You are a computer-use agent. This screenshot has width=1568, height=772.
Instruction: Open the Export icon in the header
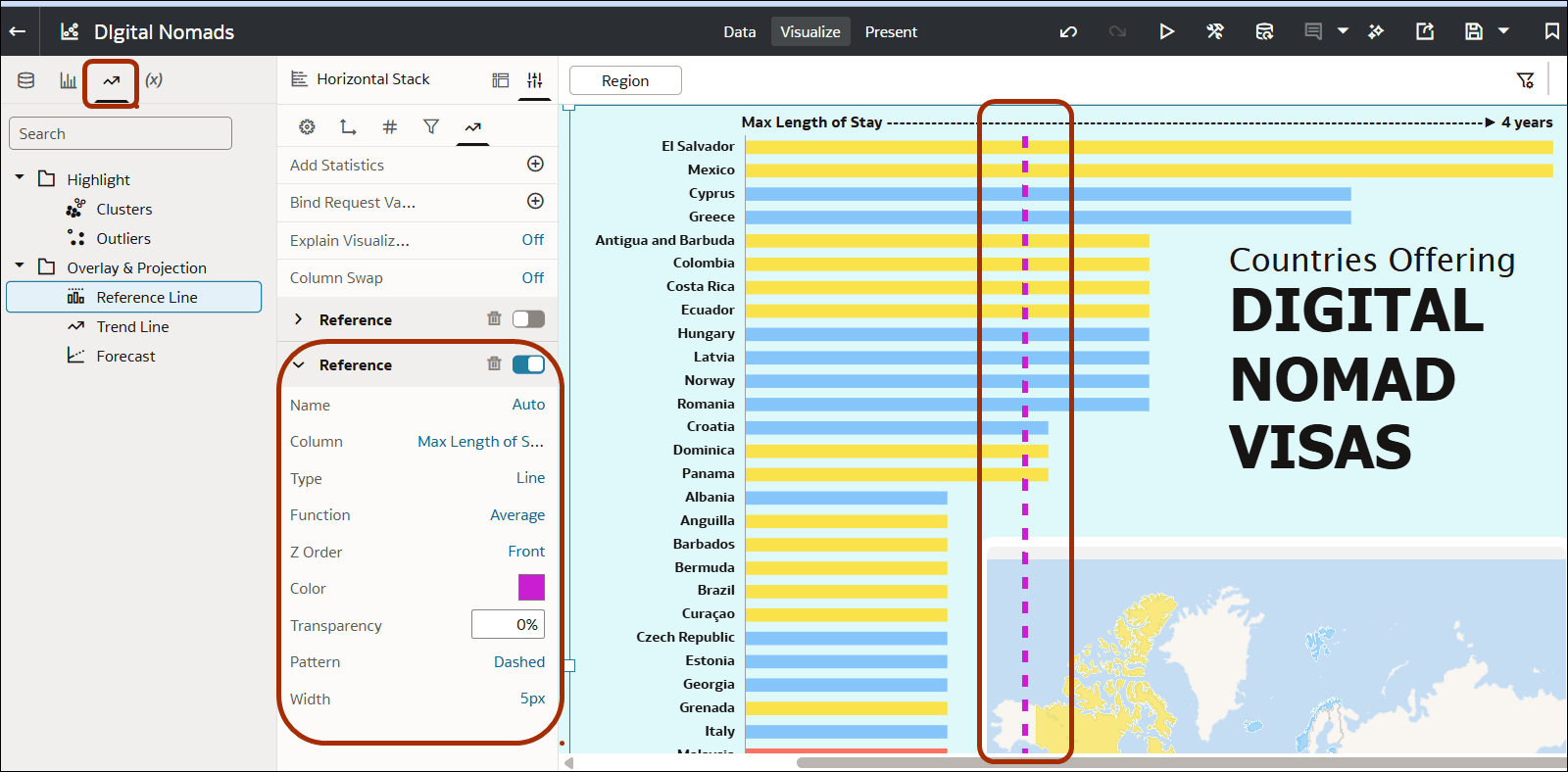1425,31
